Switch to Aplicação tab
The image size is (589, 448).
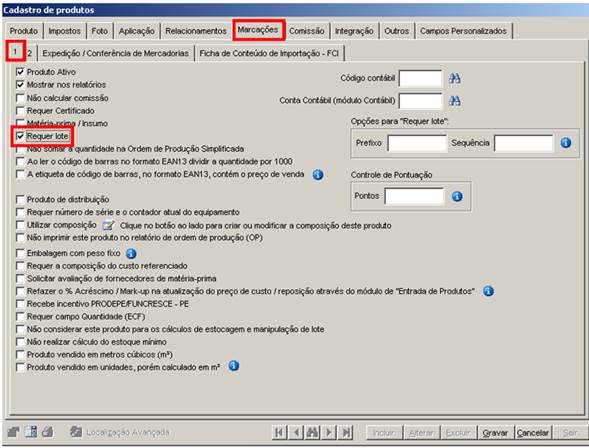tap(137, 31)
